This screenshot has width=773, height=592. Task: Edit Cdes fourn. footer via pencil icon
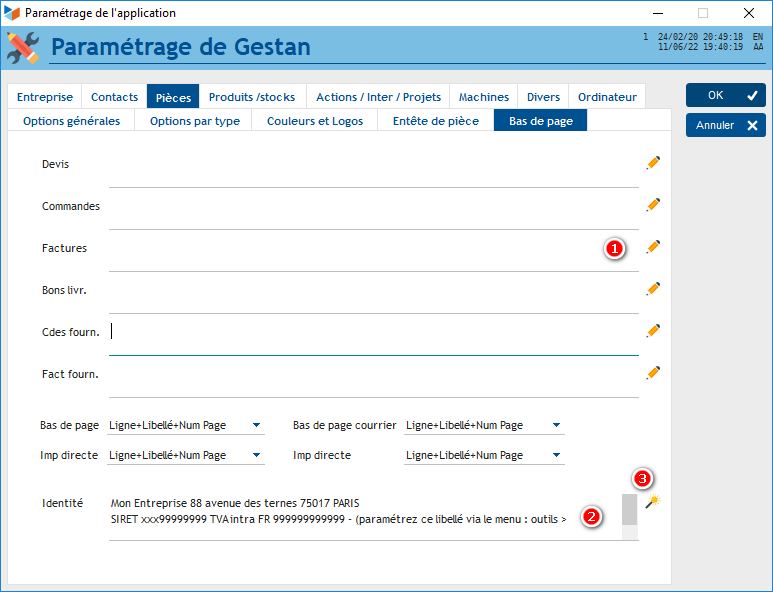[653, 330]
